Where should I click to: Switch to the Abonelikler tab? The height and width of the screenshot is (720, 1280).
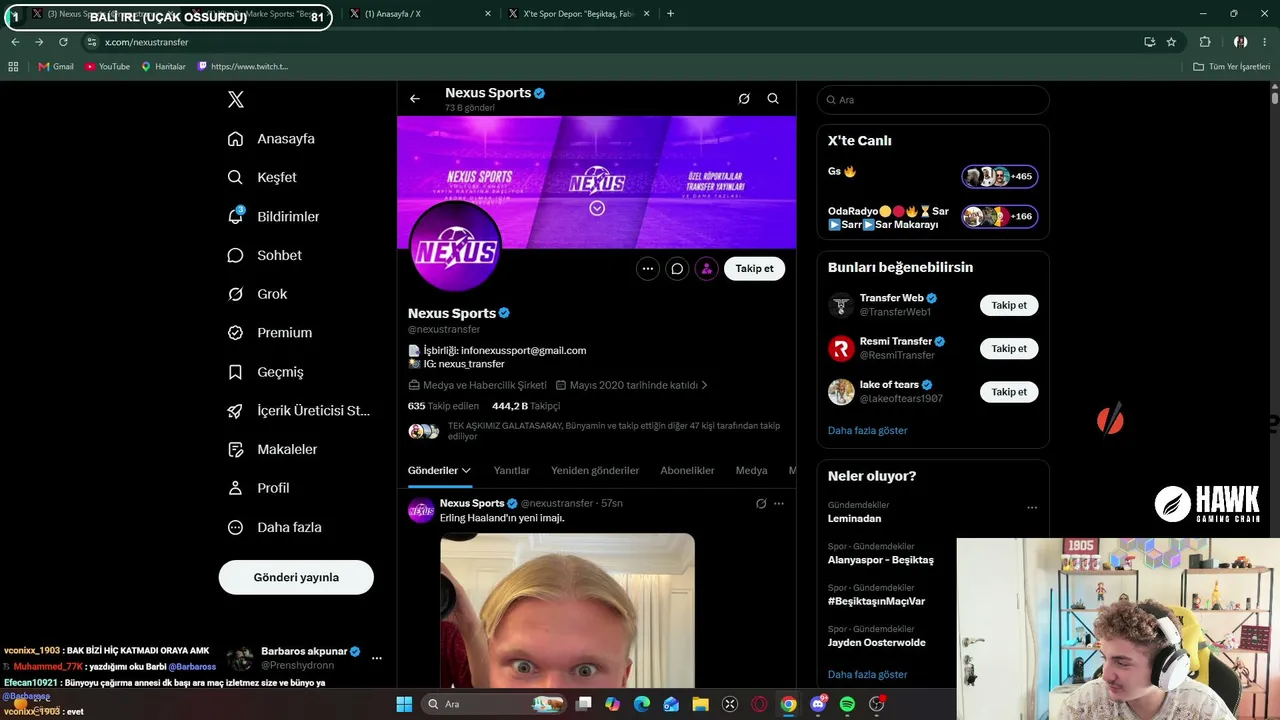point(688,470)
